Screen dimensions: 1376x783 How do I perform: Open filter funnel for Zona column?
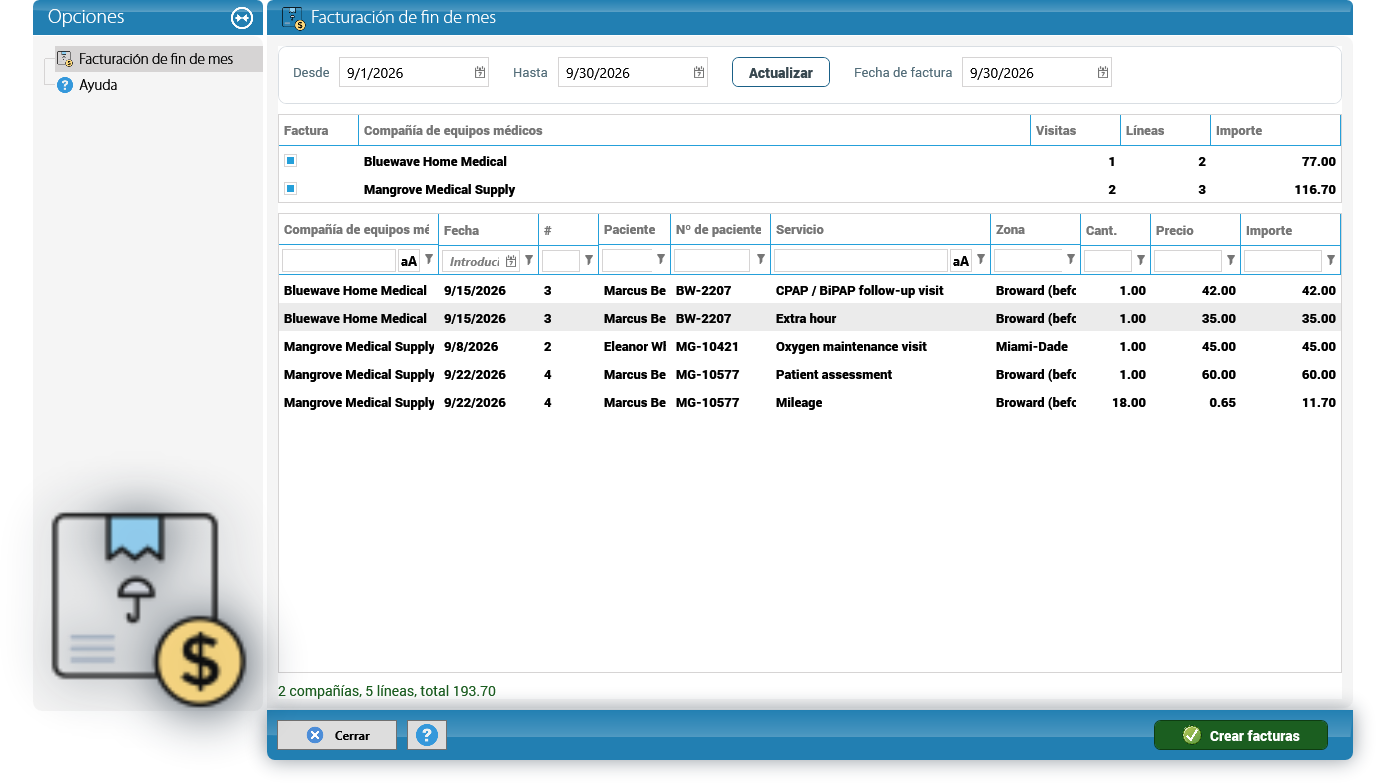1071,260
